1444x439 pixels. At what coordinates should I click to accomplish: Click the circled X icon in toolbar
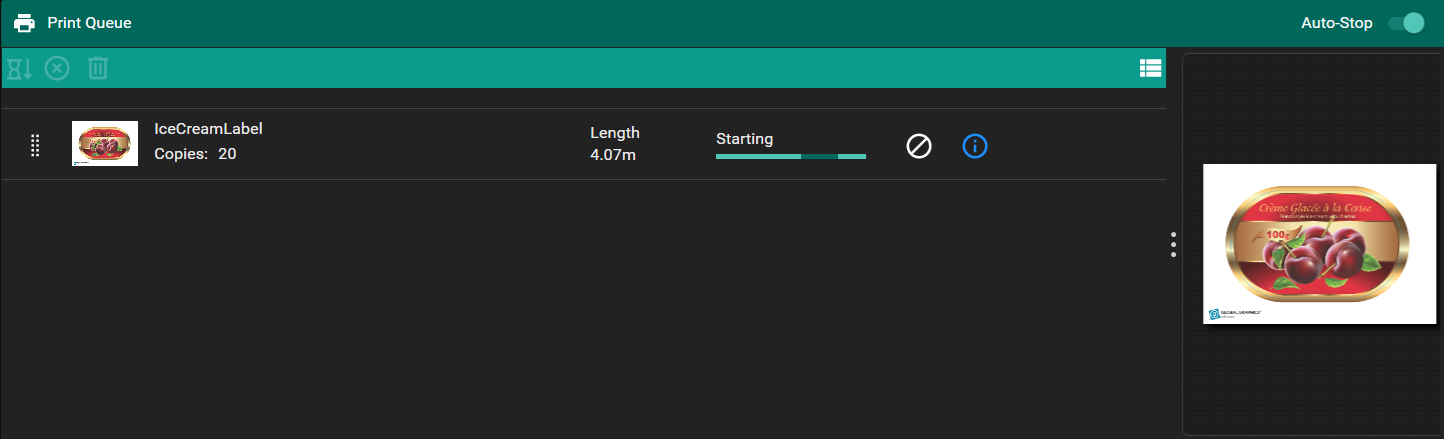pos(58,68)
